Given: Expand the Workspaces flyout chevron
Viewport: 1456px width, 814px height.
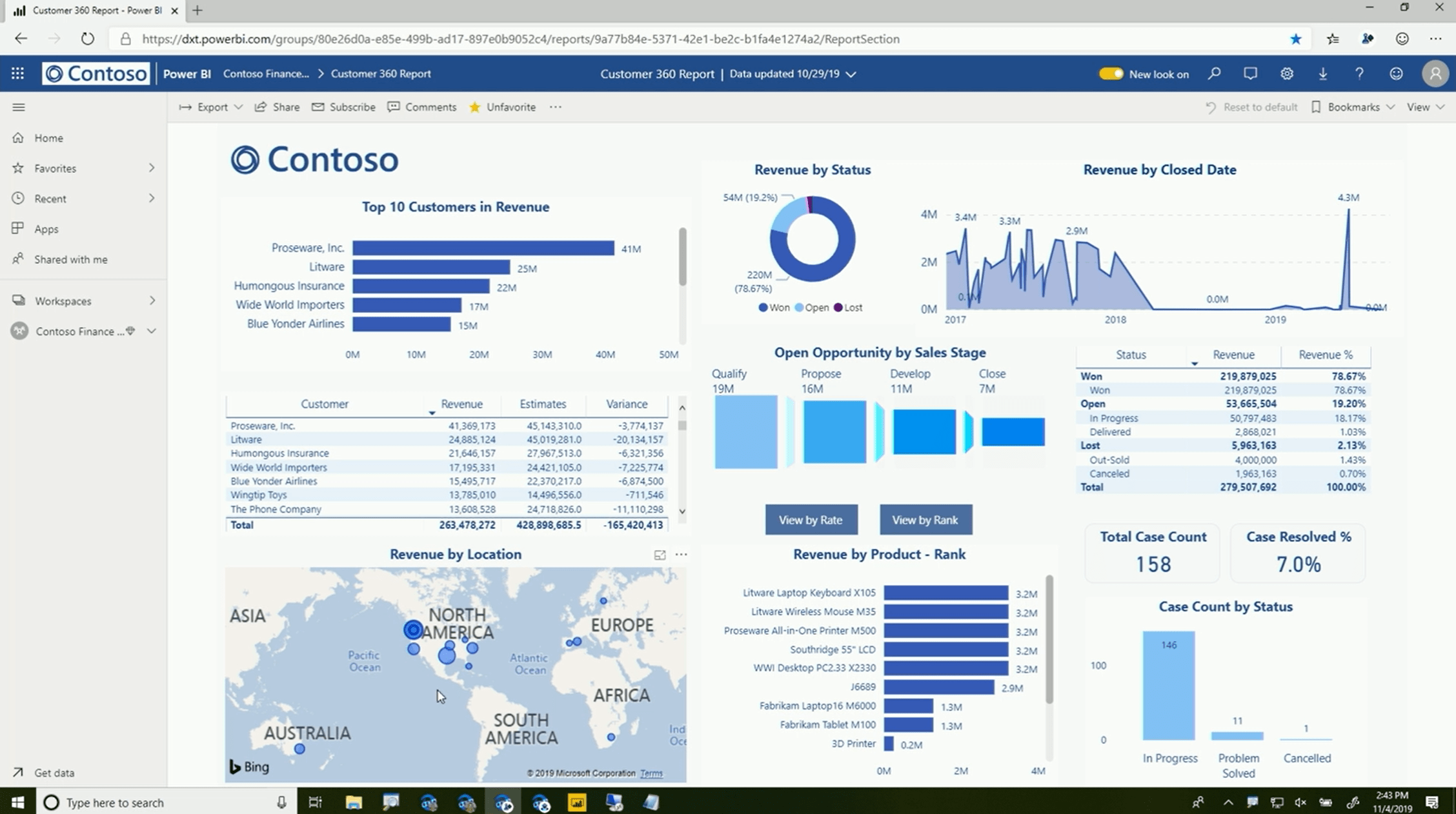Looking at the screenshot, I should point(152,301).
